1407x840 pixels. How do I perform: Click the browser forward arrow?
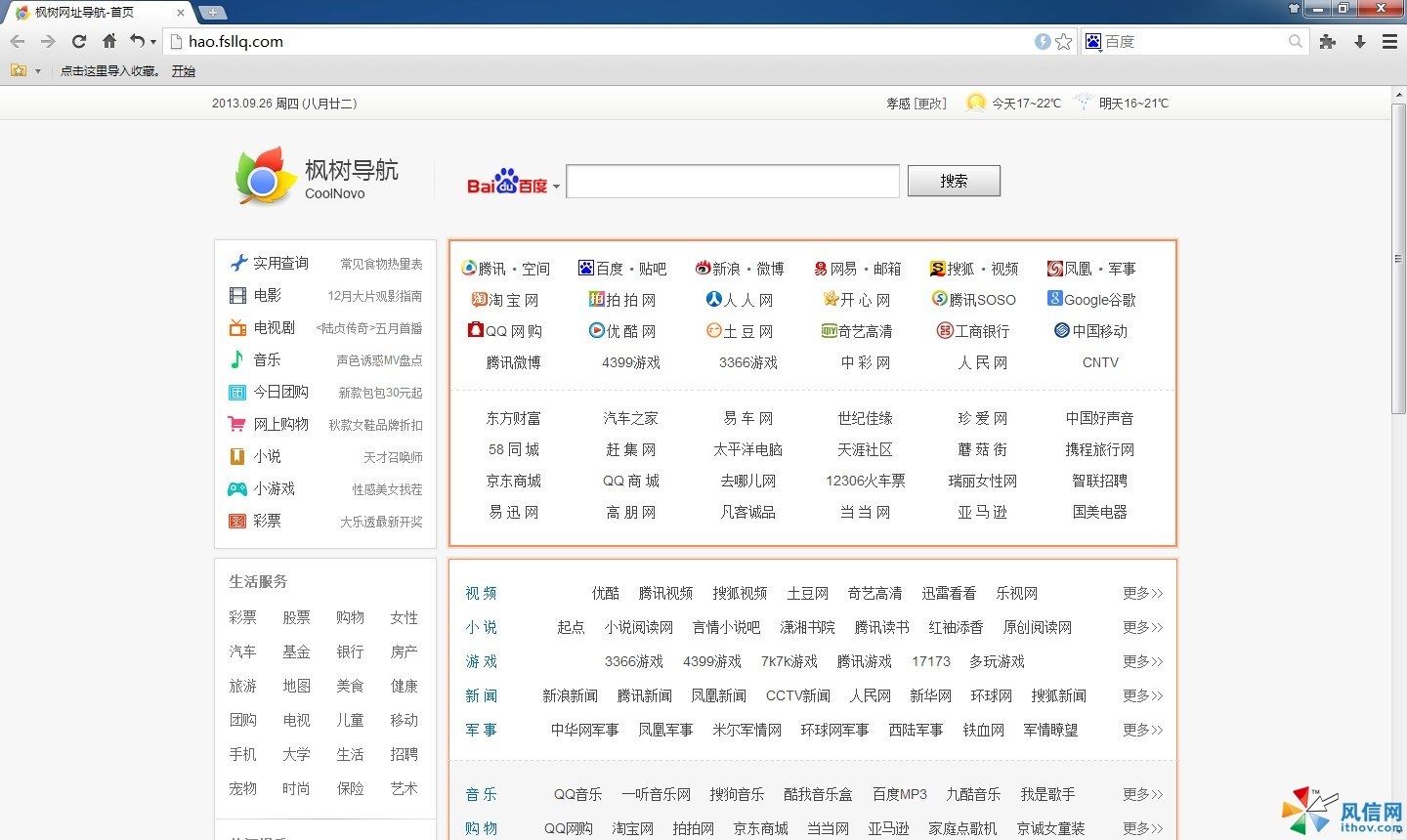47,42
